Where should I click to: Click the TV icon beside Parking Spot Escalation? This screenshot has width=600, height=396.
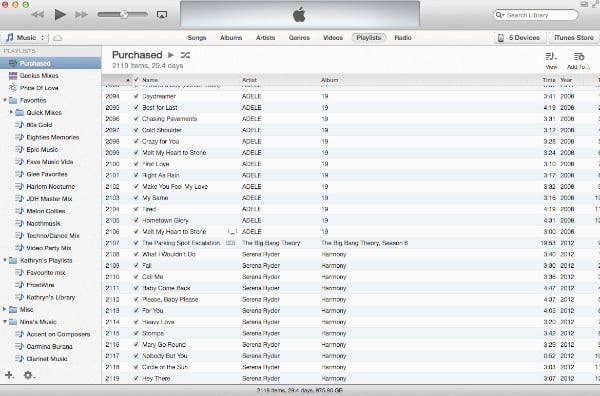coord(230,243)
